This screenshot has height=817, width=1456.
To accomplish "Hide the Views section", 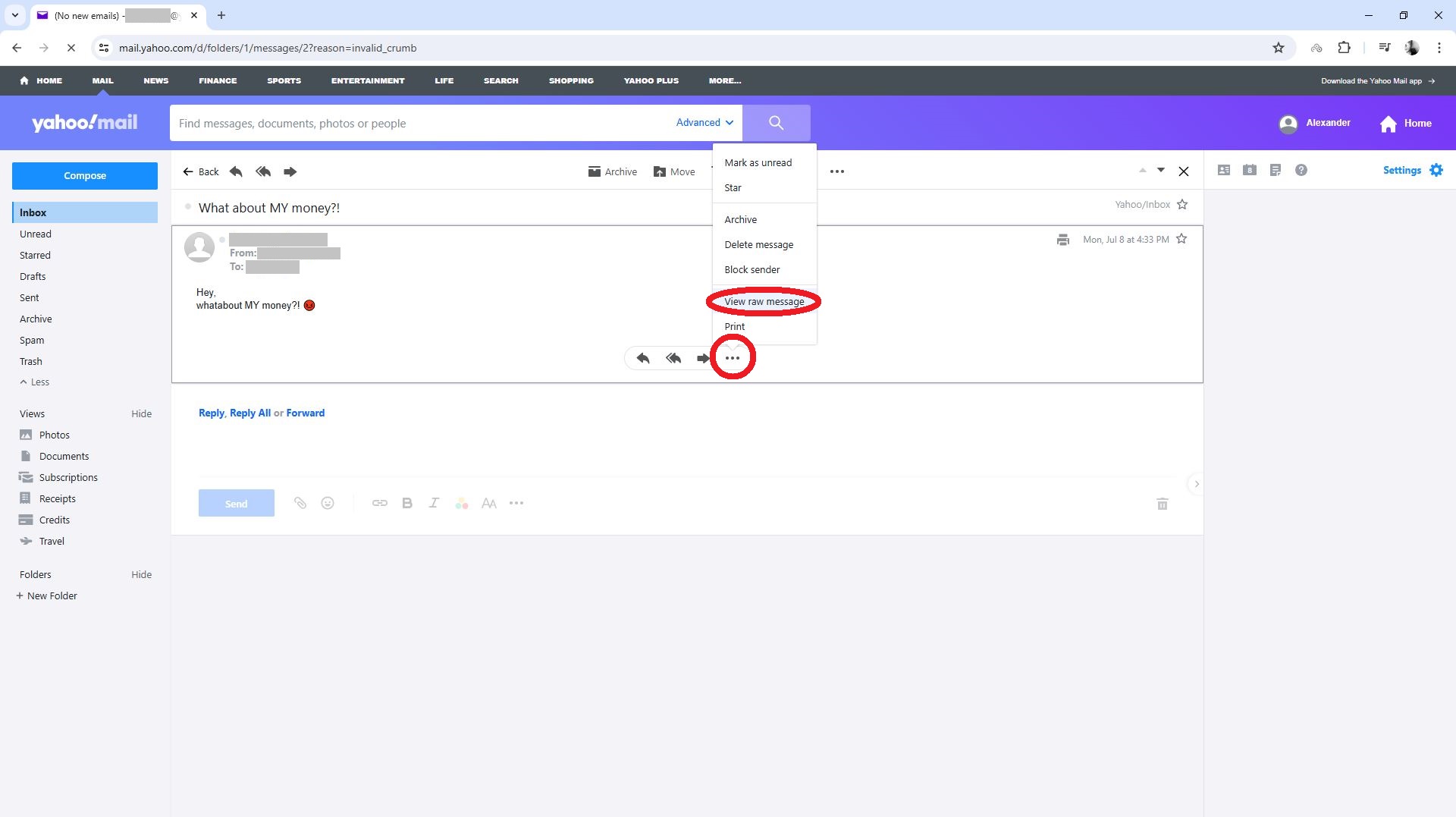I will [141, 413].
